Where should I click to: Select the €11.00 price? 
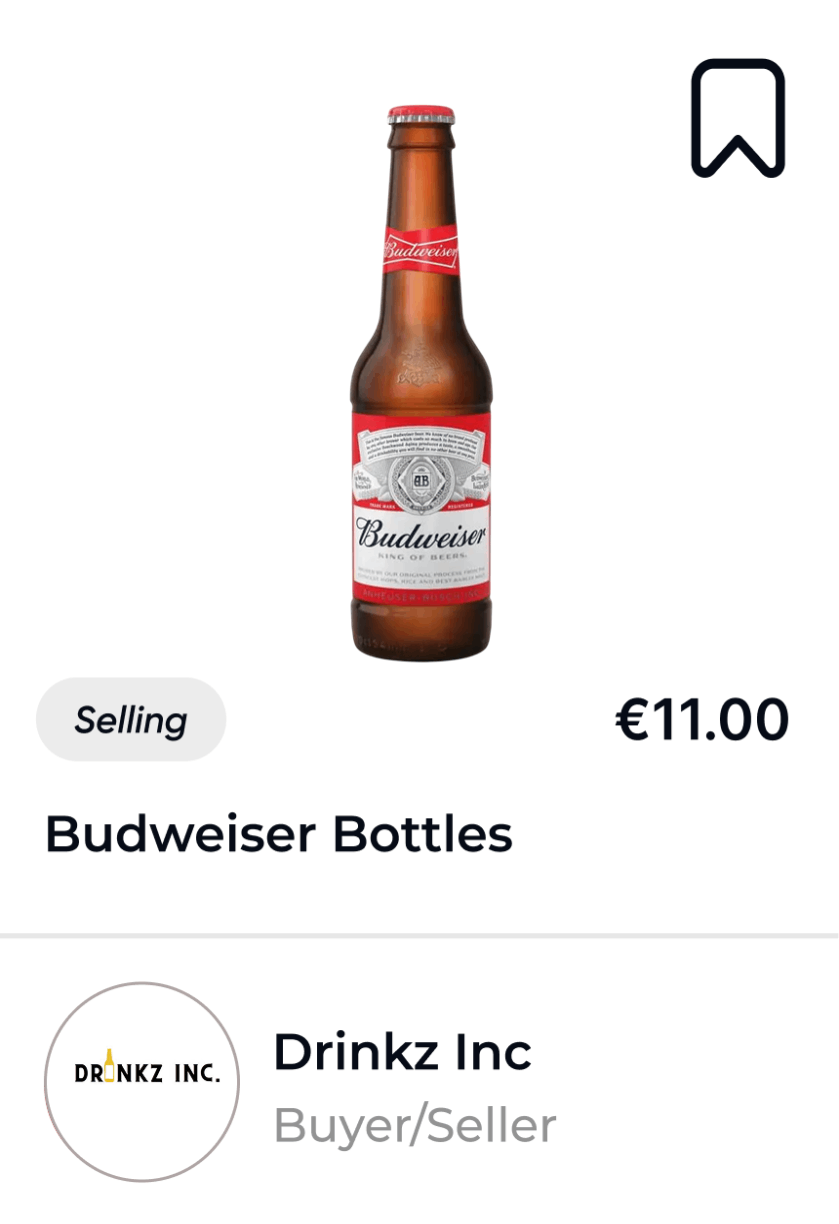point(702,720)
